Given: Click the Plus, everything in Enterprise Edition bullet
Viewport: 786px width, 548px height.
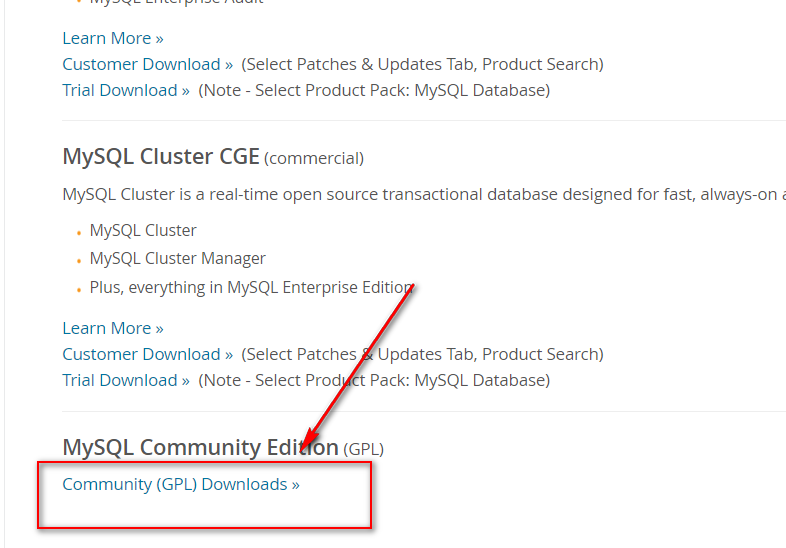Looking at the screenshot, I should [x=251, y=287].
